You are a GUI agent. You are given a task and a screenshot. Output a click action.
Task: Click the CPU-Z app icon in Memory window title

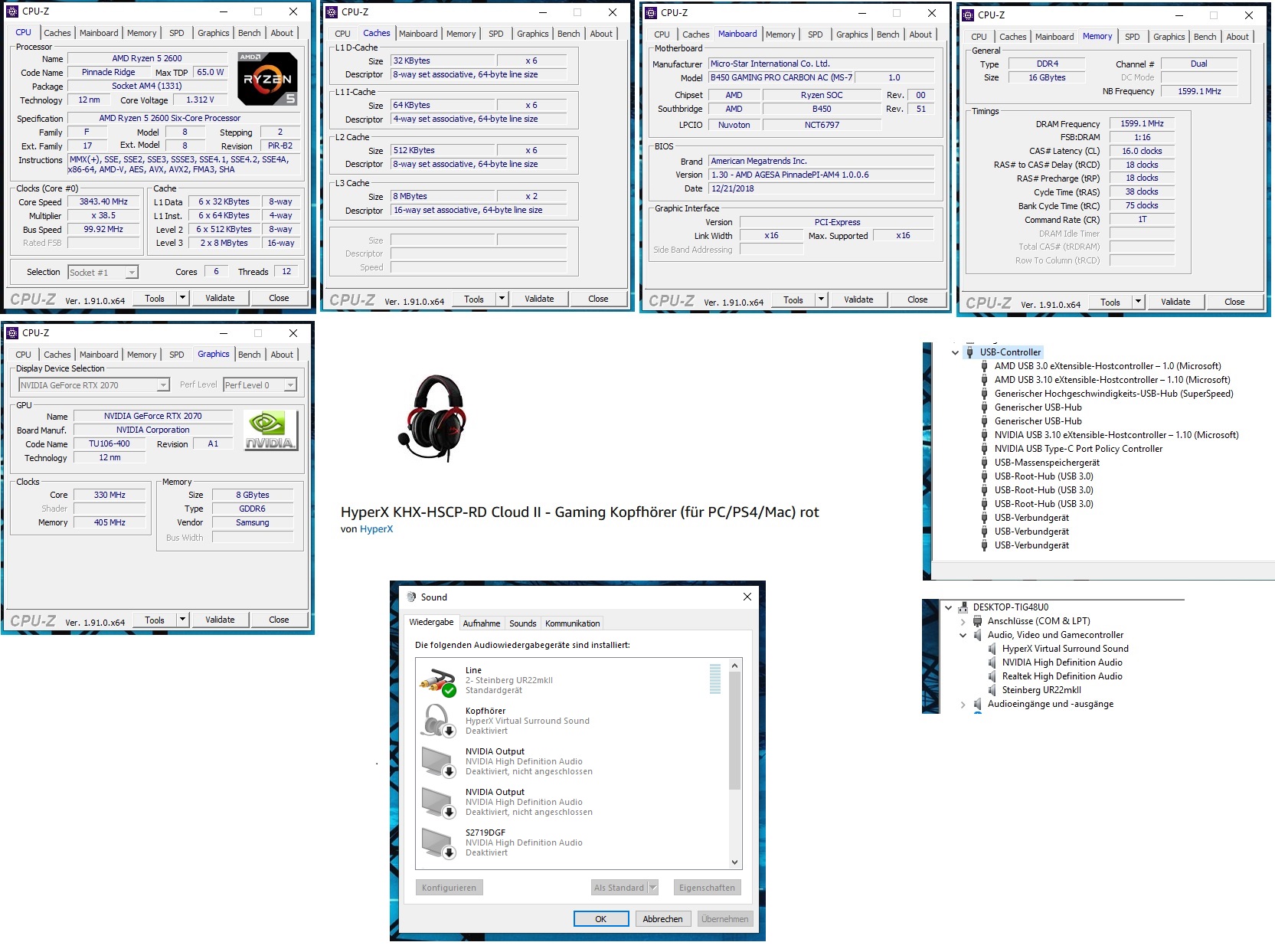click(968, 15)
